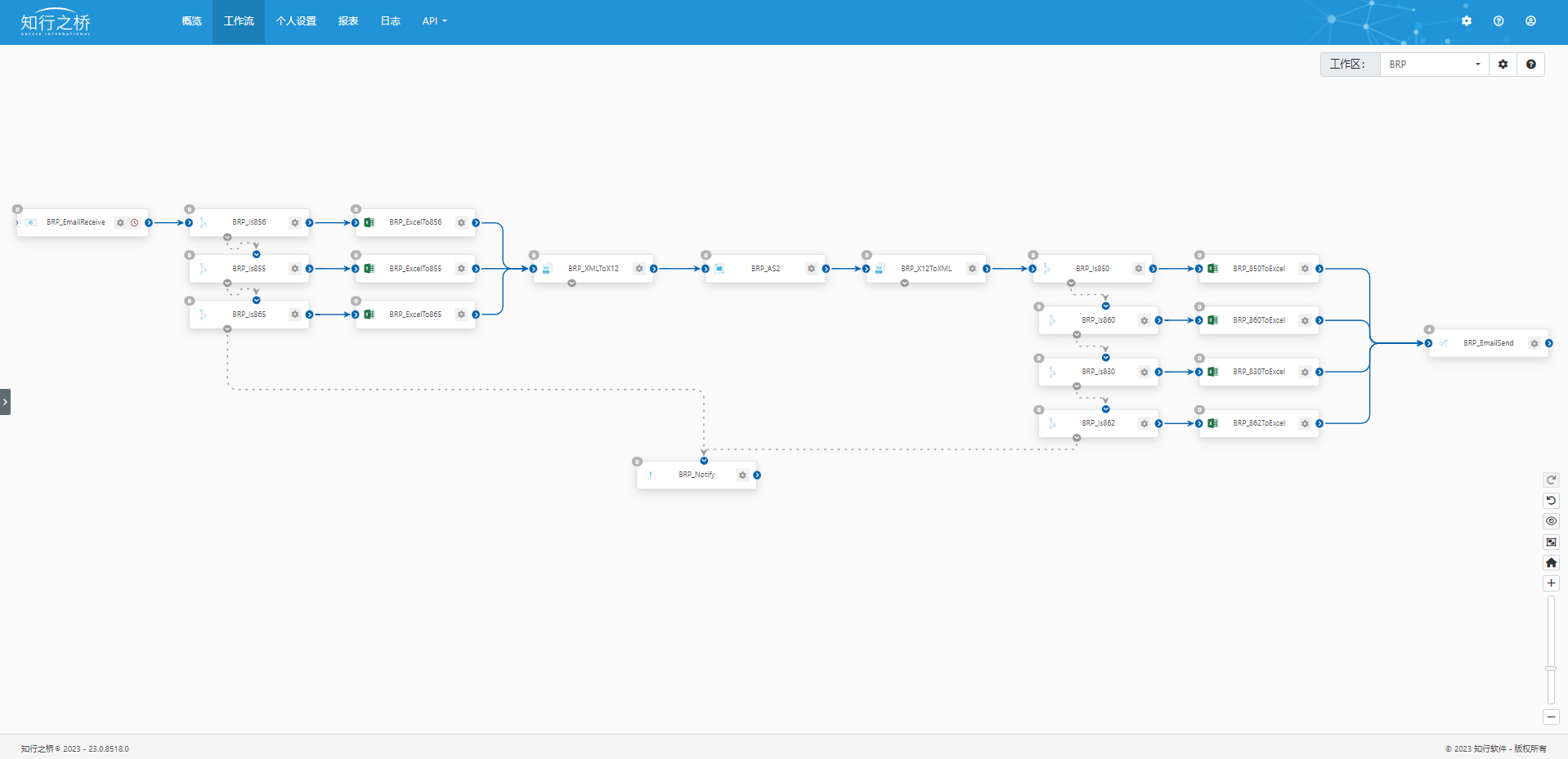Click the user account icon in header
This screenshot has height=759, width=1568.
[x=1530, y=21]
